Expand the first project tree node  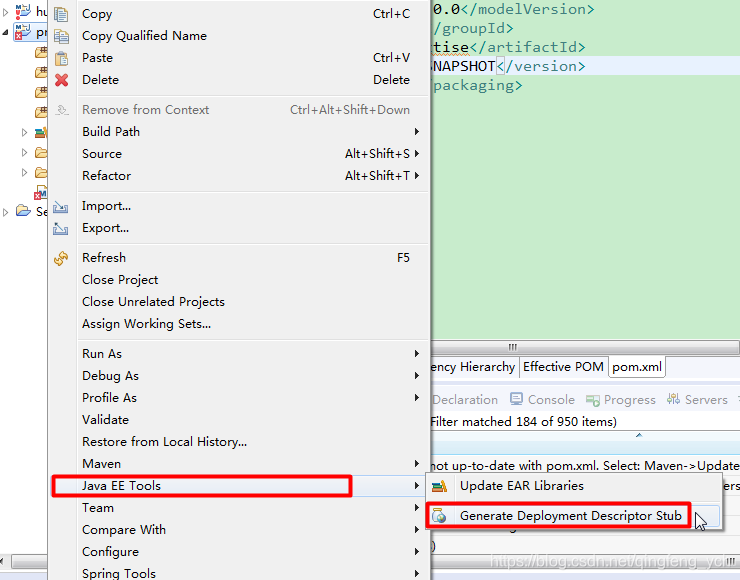pos(6,12)
